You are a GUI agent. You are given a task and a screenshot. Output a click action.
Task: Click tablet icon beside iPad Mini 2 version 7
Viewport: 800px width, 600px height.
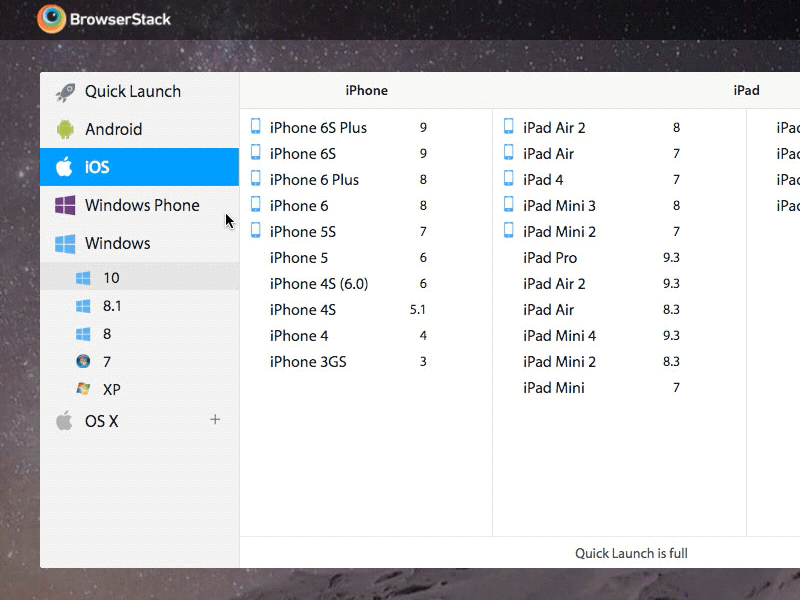click(509, 230)
